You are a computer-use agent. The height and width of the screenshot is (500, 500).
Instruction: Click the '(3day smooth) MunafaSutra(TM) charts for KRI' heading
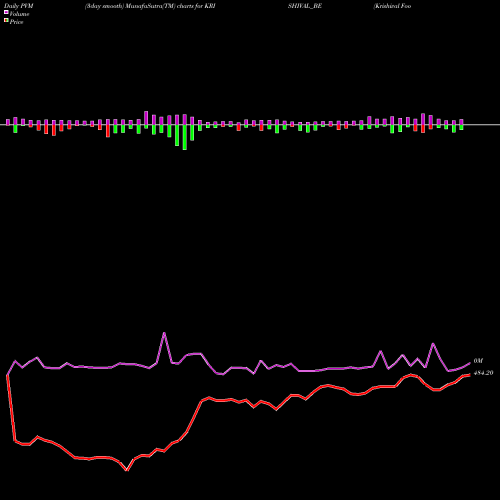(150, 6)
